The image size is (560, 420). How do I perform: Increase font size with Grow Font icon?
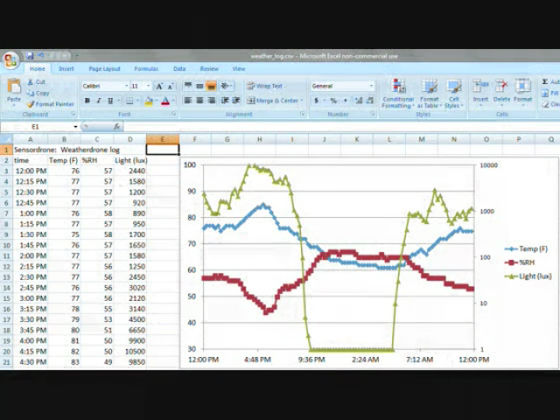(159, 86)
